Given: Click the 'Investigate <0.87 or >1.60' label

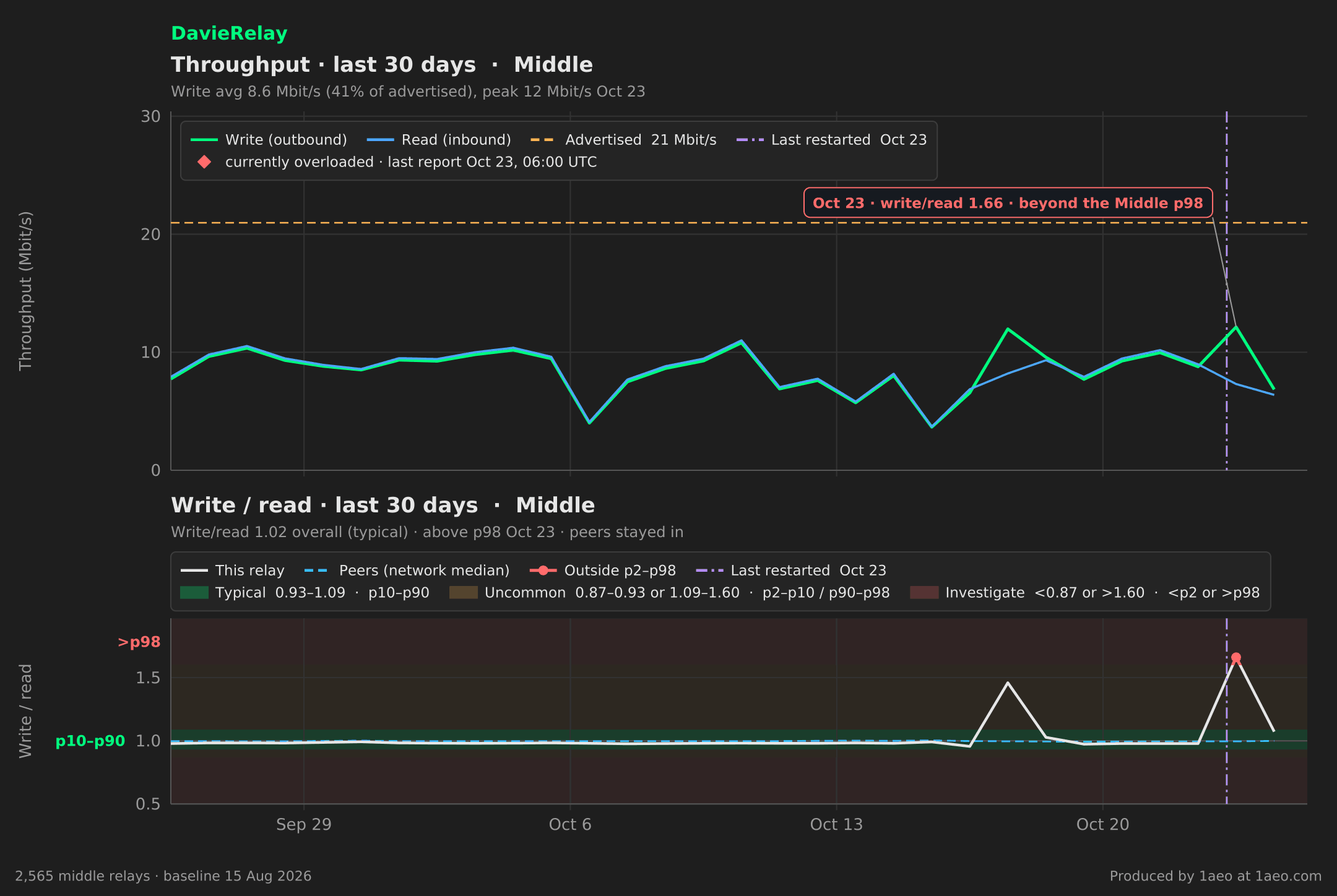Looking at the screenshot, I should click(x=1102, y=593).
